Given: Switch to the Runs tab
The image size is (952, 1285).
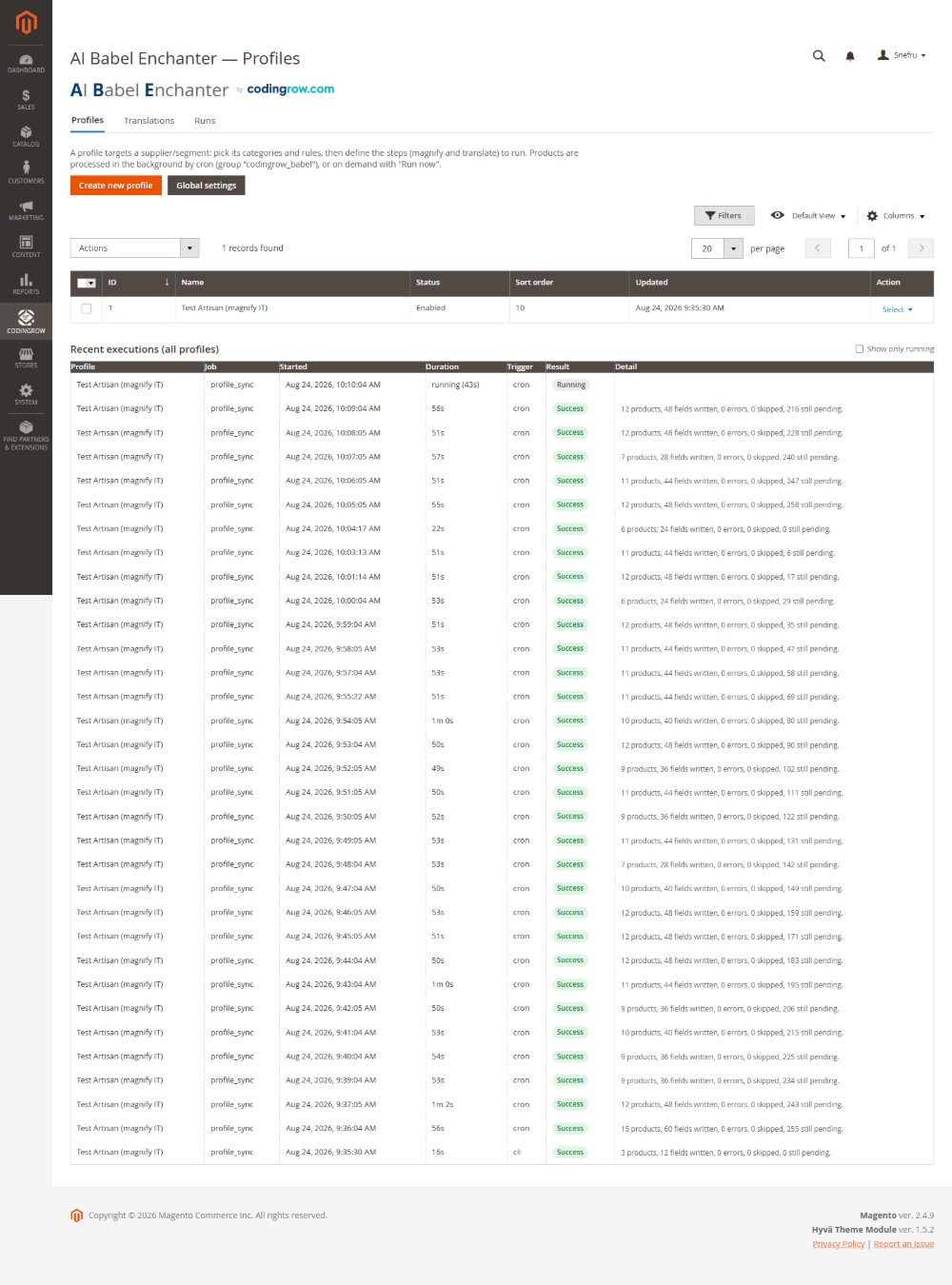Looking at the screenshot, I should pyautogui.click(x=205, y=121).
